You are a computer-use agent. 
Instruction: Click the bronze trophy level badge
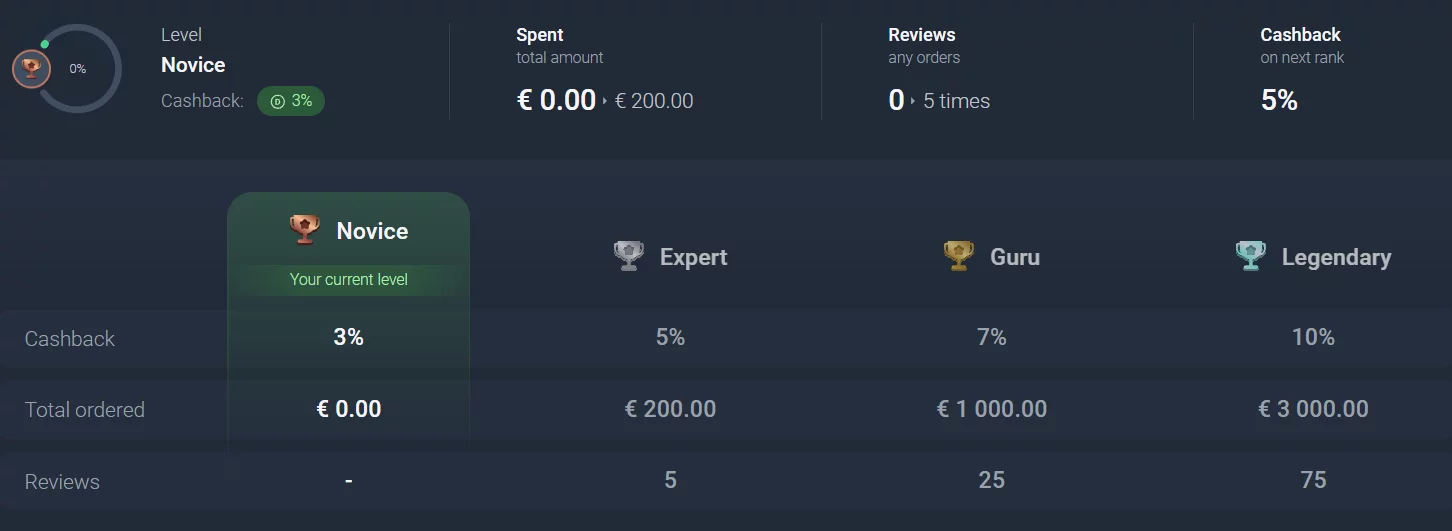[31, 69]
